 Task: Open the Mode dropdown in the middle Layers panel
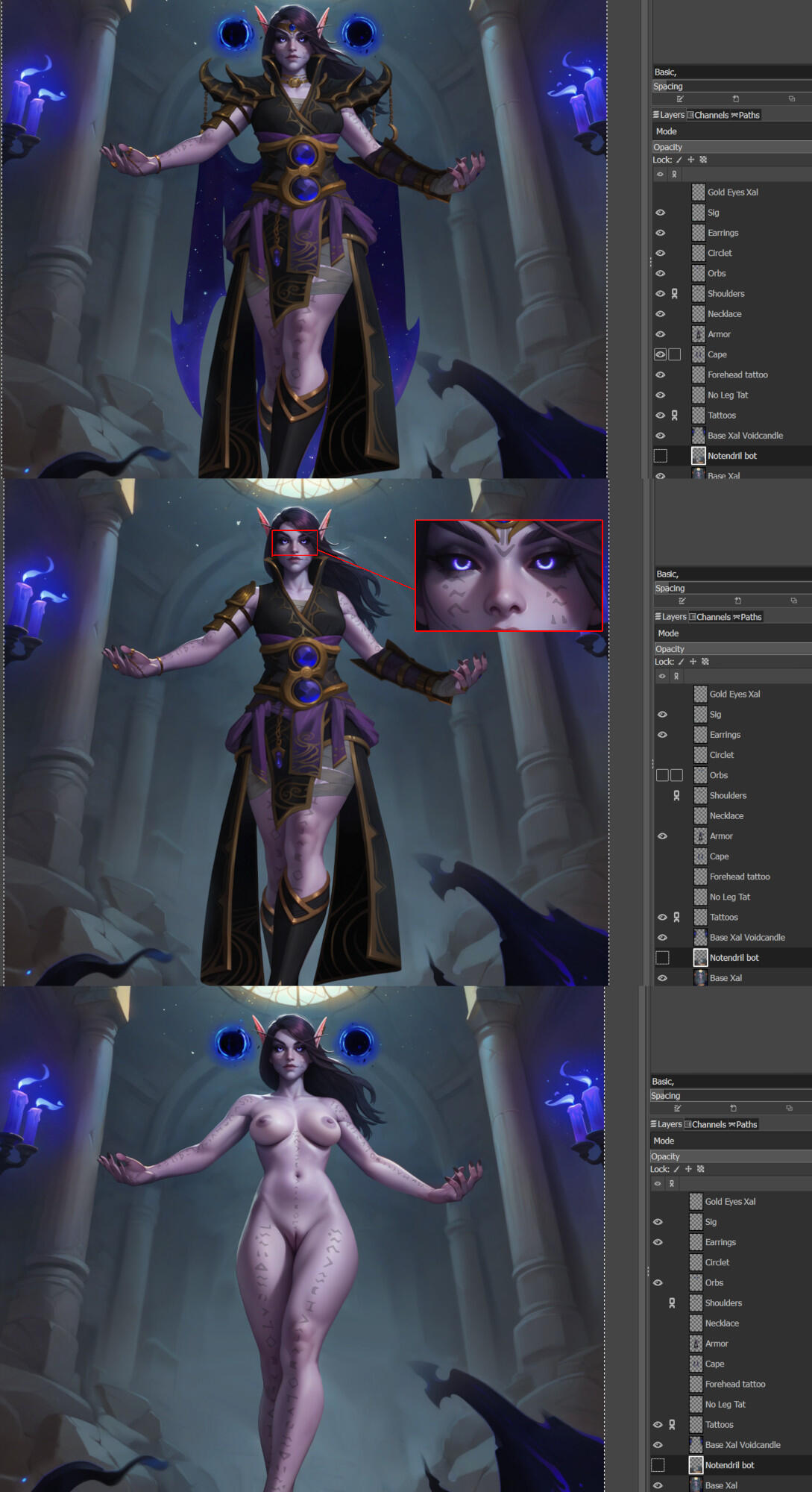tap(732, 633)
